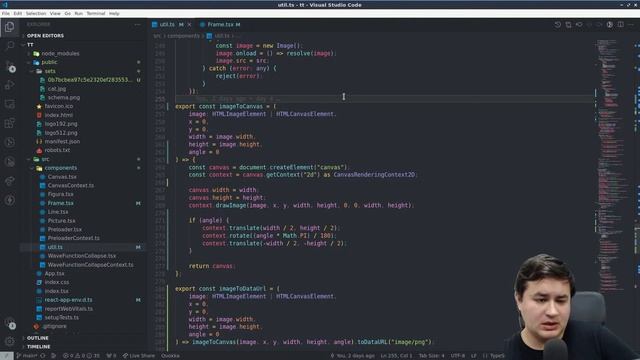Open the Search view in the activity bar

pos(9,46)
